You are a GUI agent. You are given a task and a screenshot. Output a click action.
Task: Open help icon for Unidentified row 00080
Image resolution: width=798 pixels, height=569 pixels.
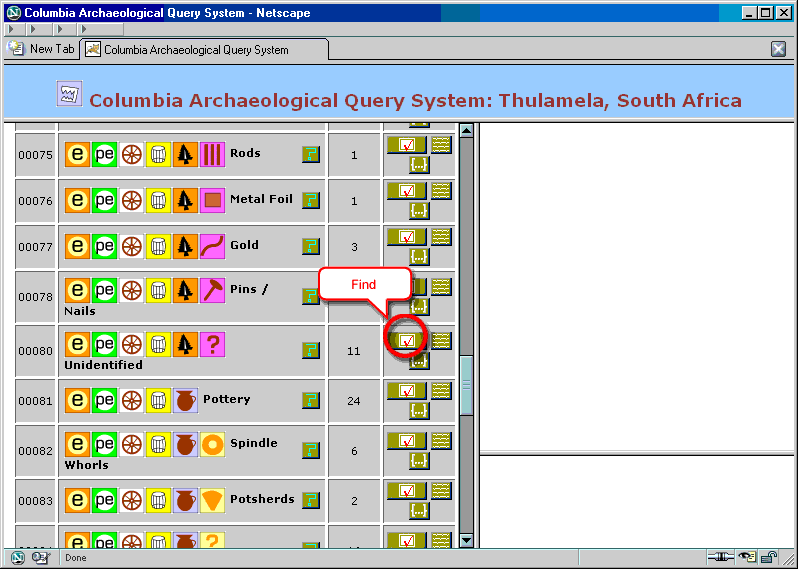pos(311,350)
